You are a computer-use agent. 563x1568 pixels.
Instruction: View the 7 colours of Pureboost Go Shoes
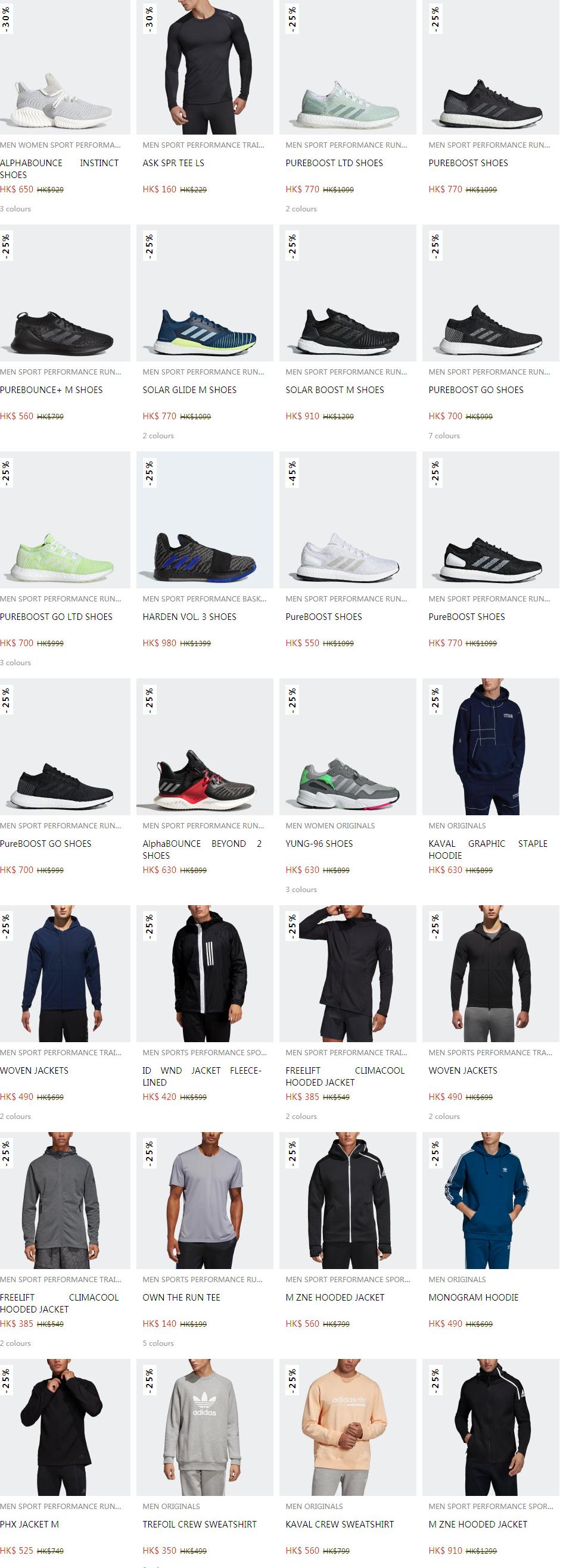[444, 436]
